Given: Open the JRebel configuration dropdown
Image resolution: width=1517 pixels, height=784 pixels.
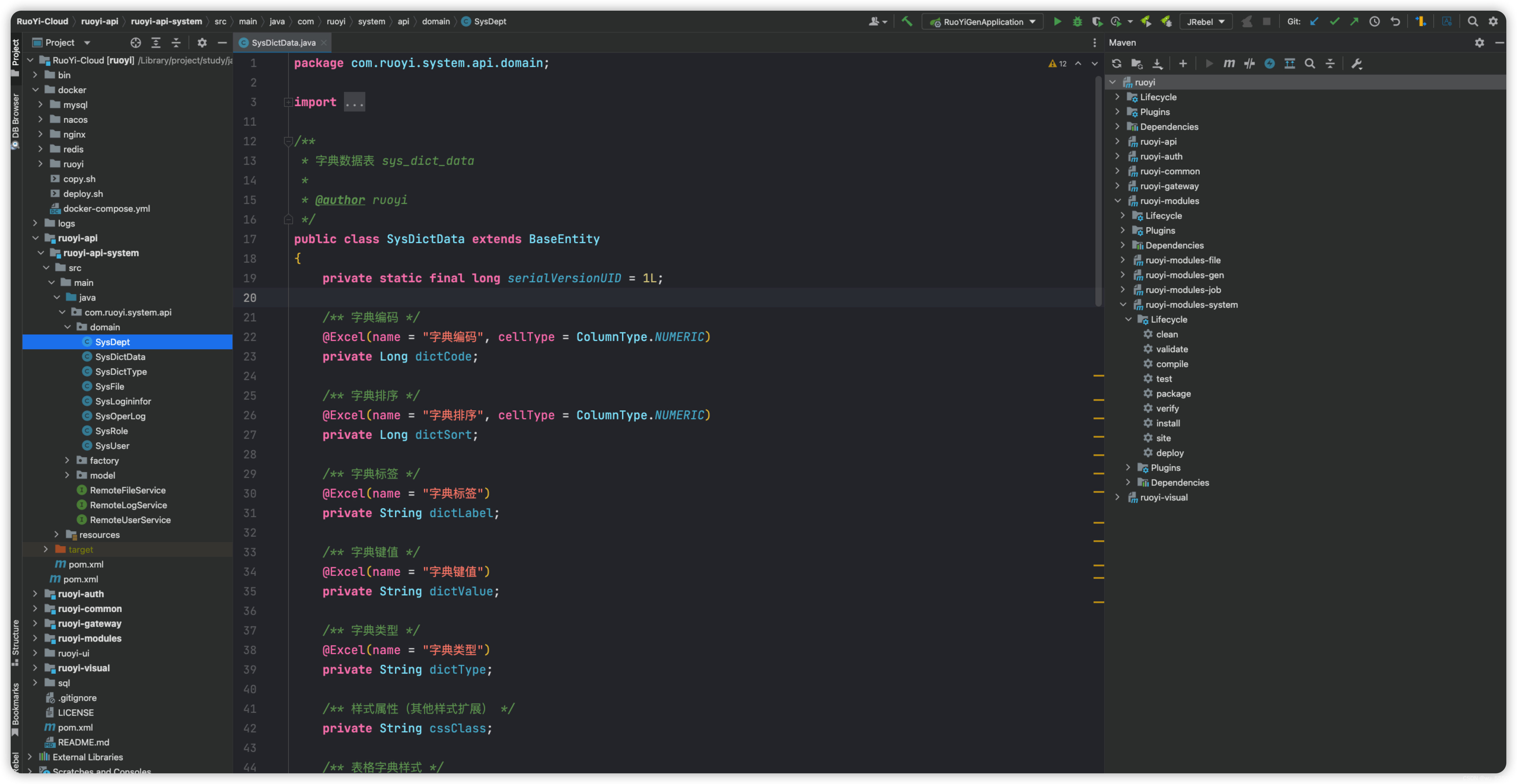Looking at the screenshot, I should click(1205, 22).
